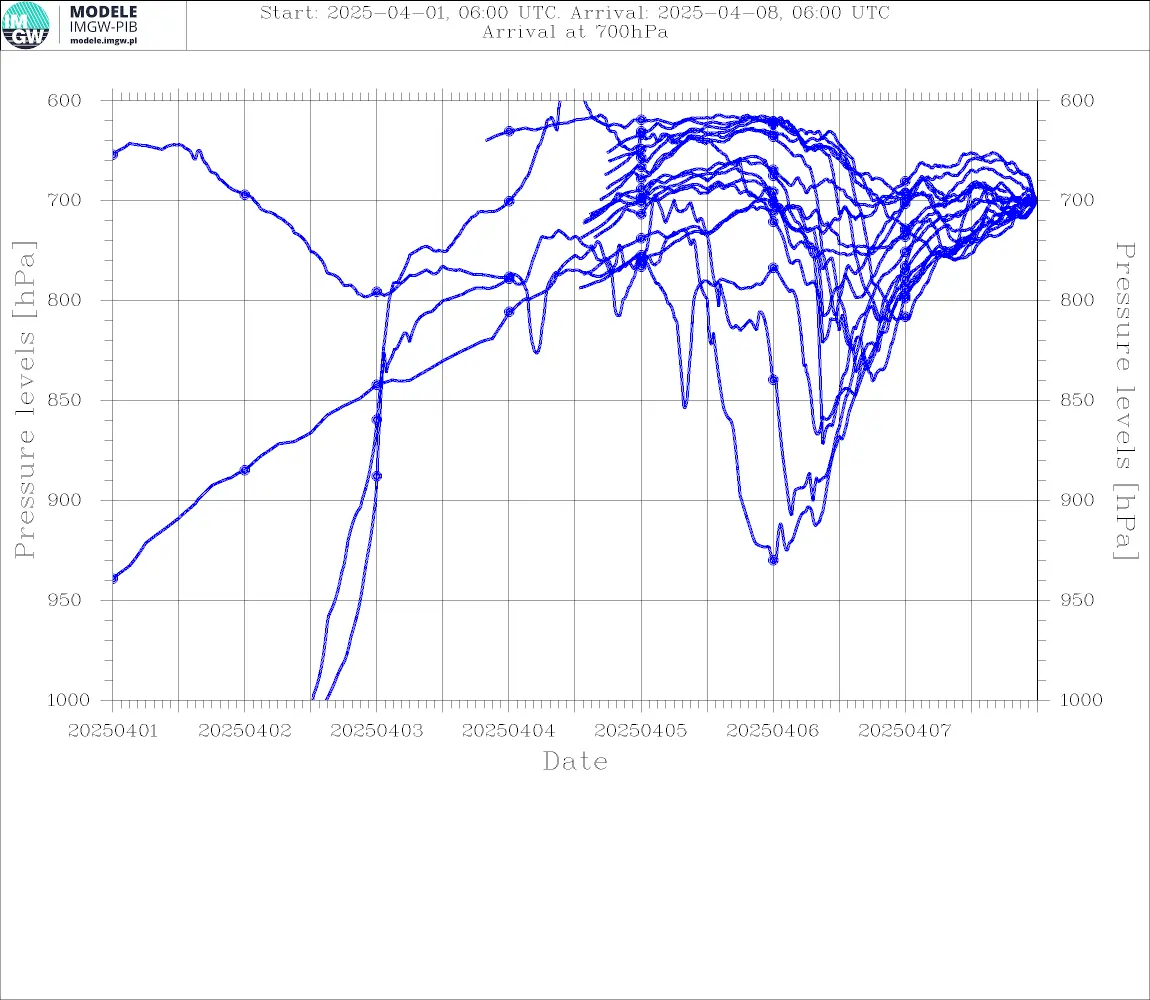Click left axis value 900
This screenshot has width=1150, height=1000.
[65, 500]
